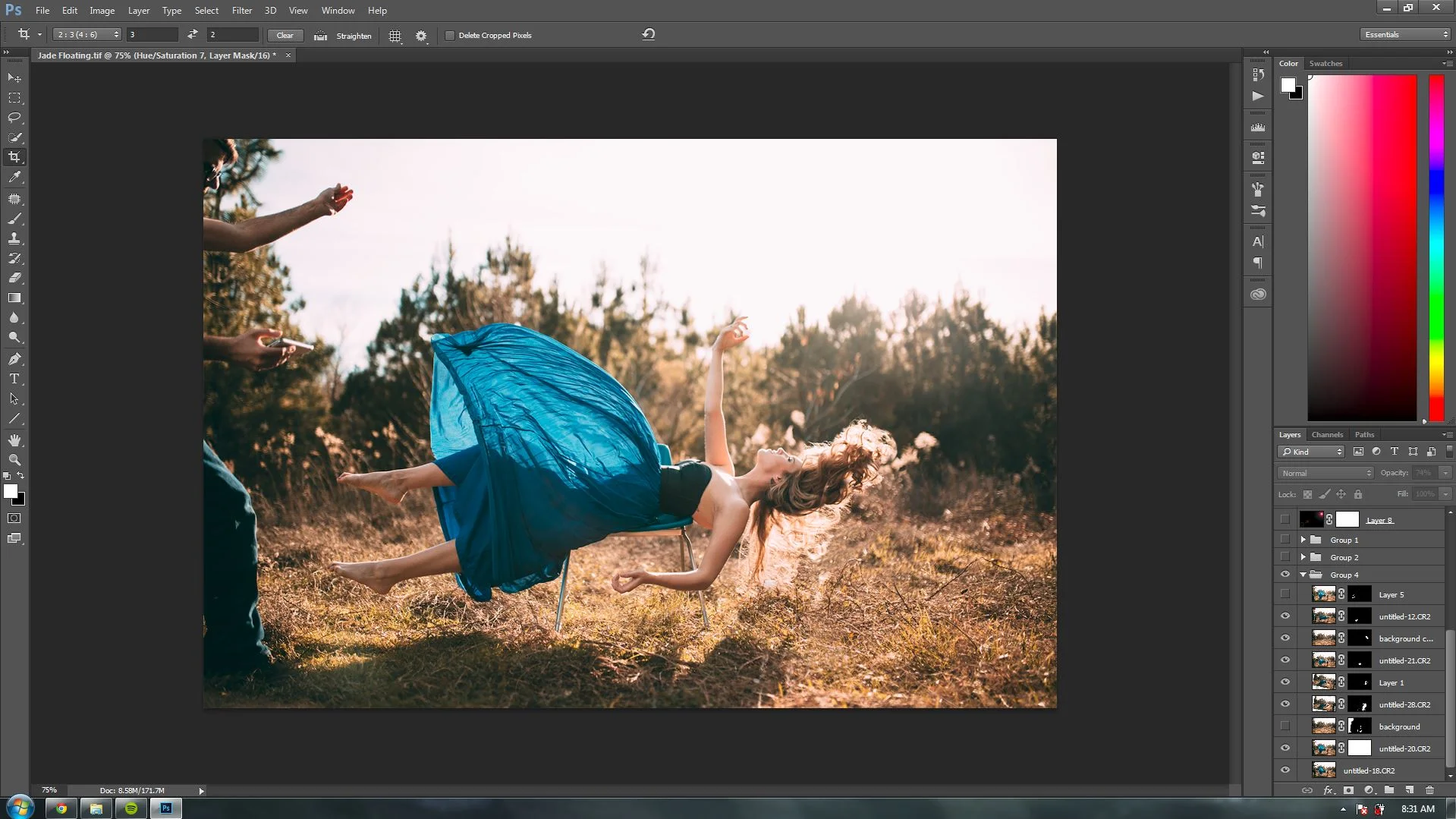Viewport: 1456px width, 819px height.
Task: Reset crop with the undo arrow icon
Action: click(x=648, y=34)
